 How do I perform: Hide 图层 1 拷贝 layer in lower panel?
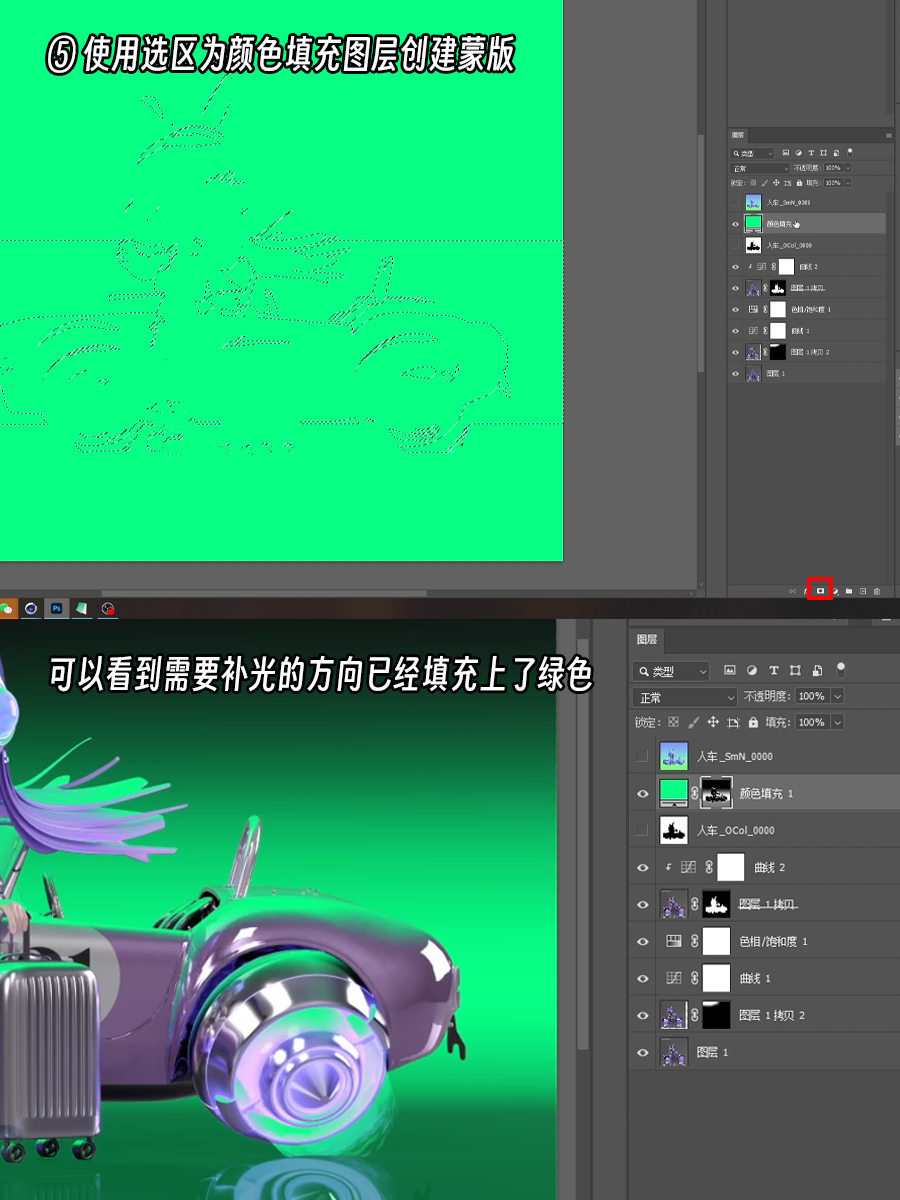[x=643, y=904]
